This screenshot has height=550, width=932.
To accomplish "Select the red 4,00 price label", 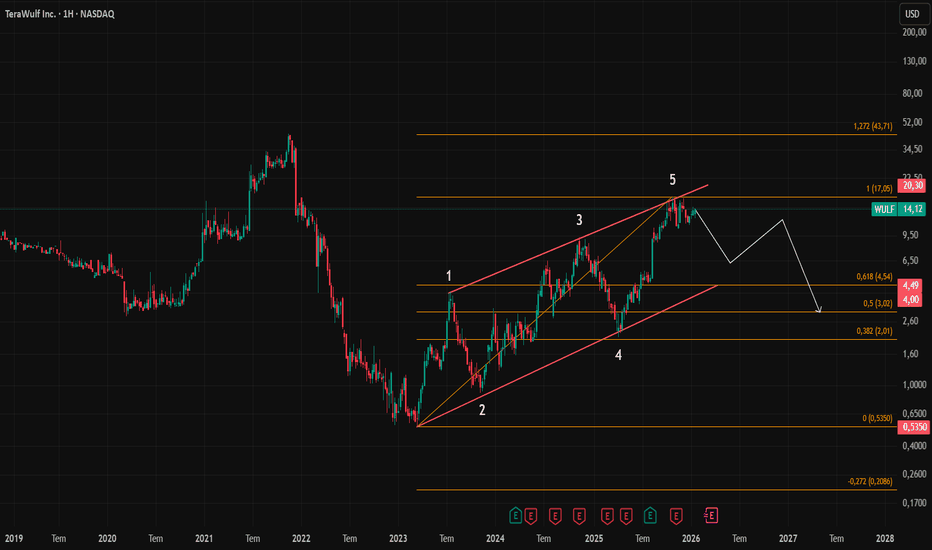I will point(911,300).
